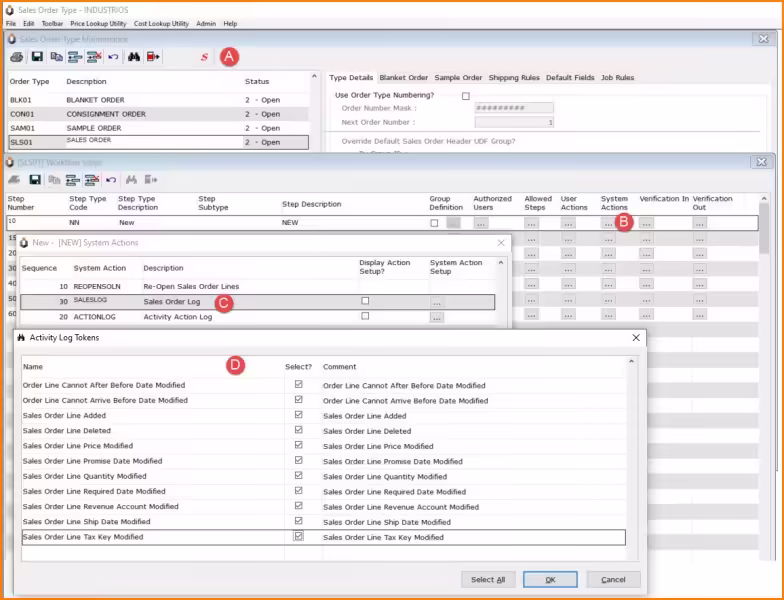The height and width of the screenshot is (600, 784).
Task: Click Workflow Steps vertical scrollbar thumb
Action: point(764,228)
